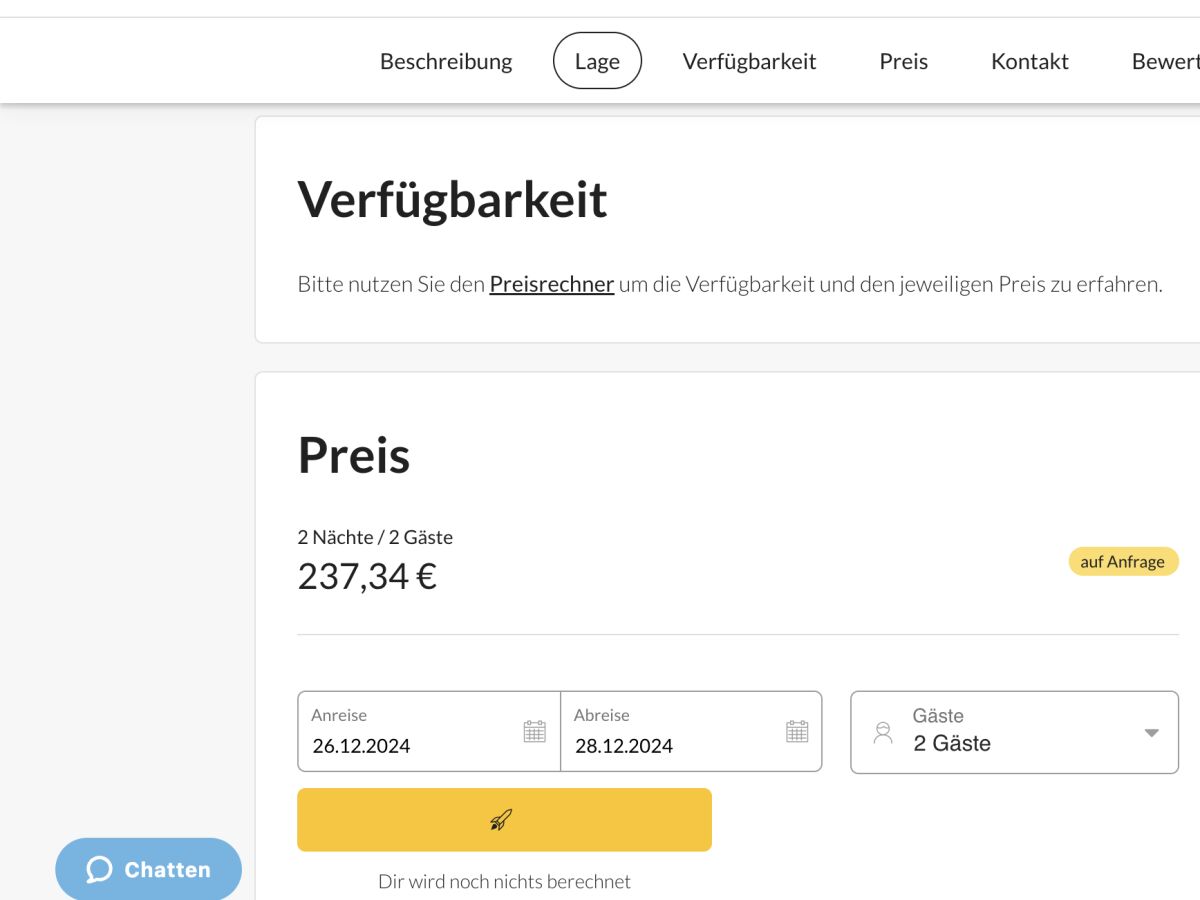Expand the Gäste dropdown arrow

pyautogui.click(x=1151, y=732)
